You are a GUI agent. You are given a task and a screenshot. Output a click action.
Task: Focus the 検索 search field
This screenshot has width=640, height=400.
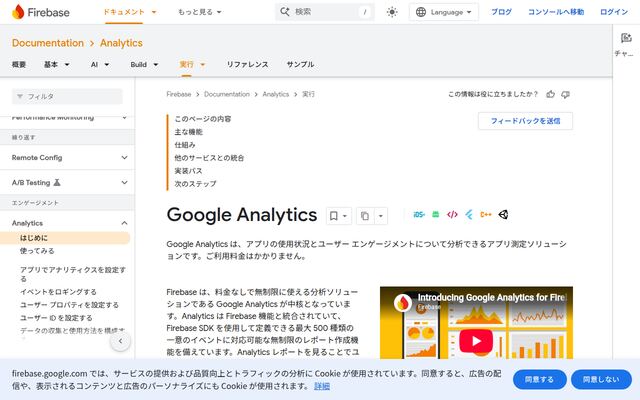324,12
